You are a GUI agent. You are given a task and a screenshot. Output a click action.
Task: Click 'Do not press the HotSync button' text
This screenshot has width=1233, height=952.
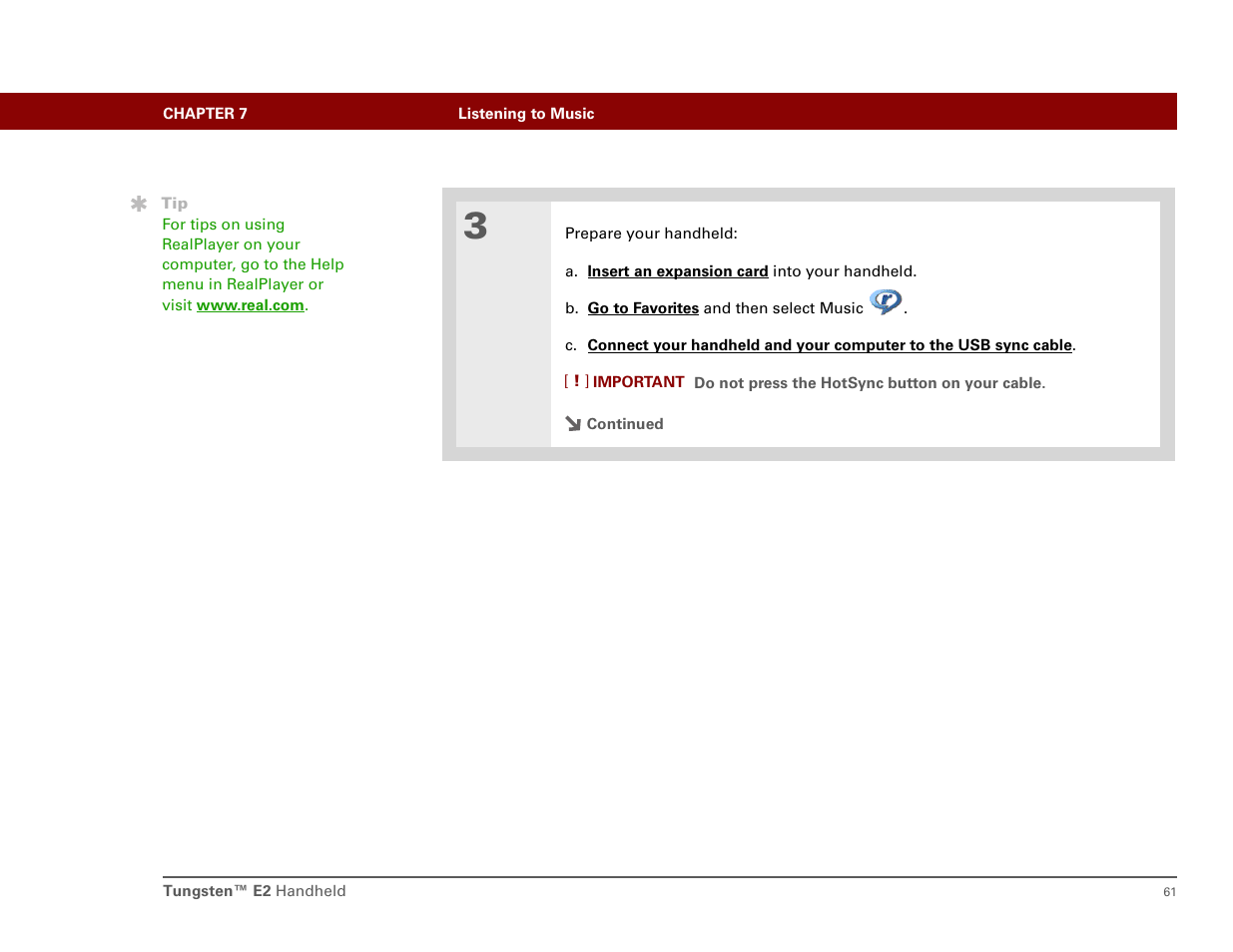(x=870, y=383)
